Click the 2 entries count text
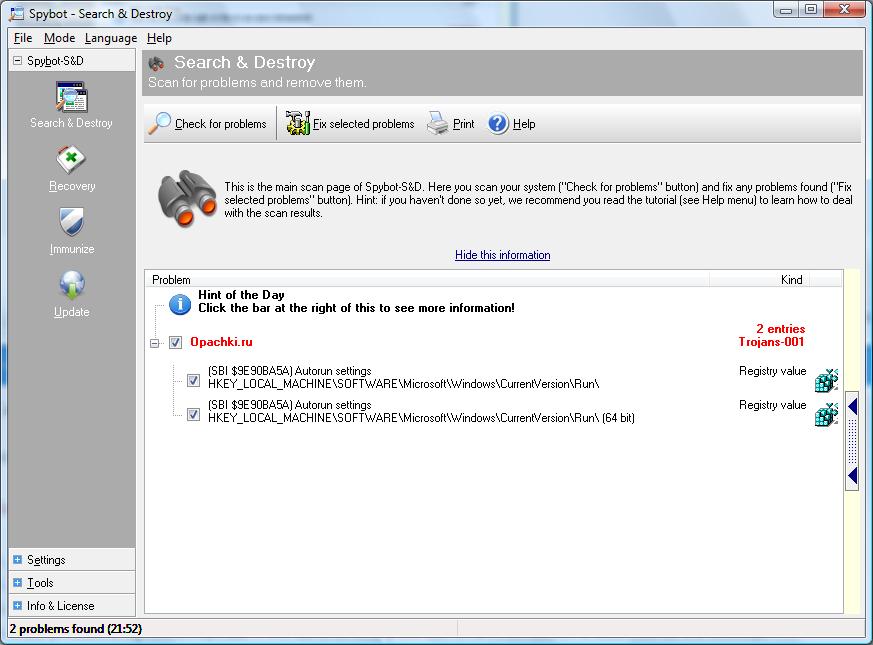 click(780, 329)
